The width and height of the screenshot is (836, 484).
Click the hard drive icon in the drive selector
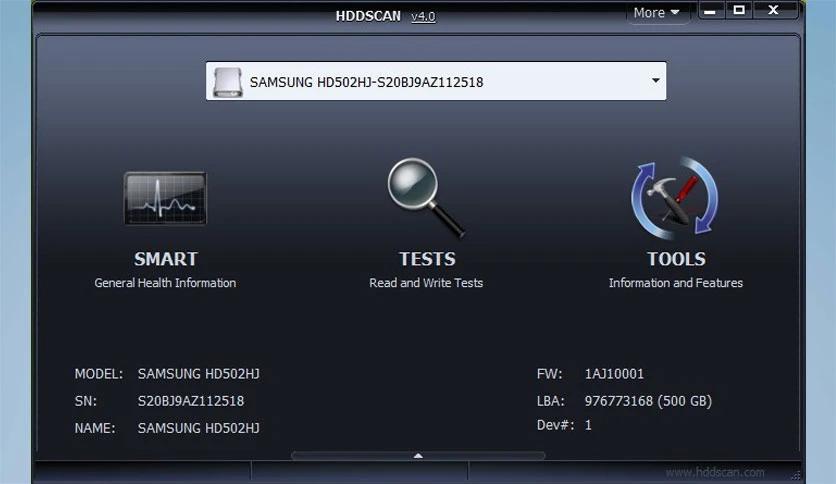[x=228, y=82]
